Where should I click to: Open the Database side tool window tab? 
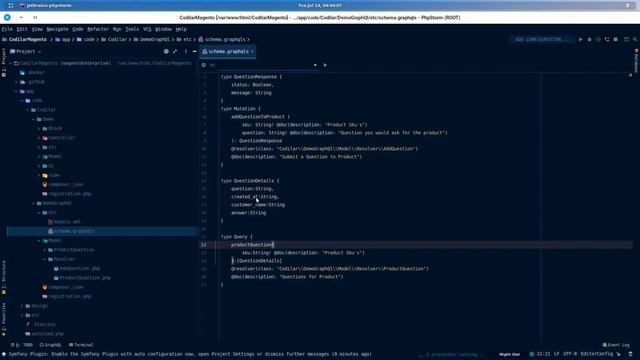636,61
